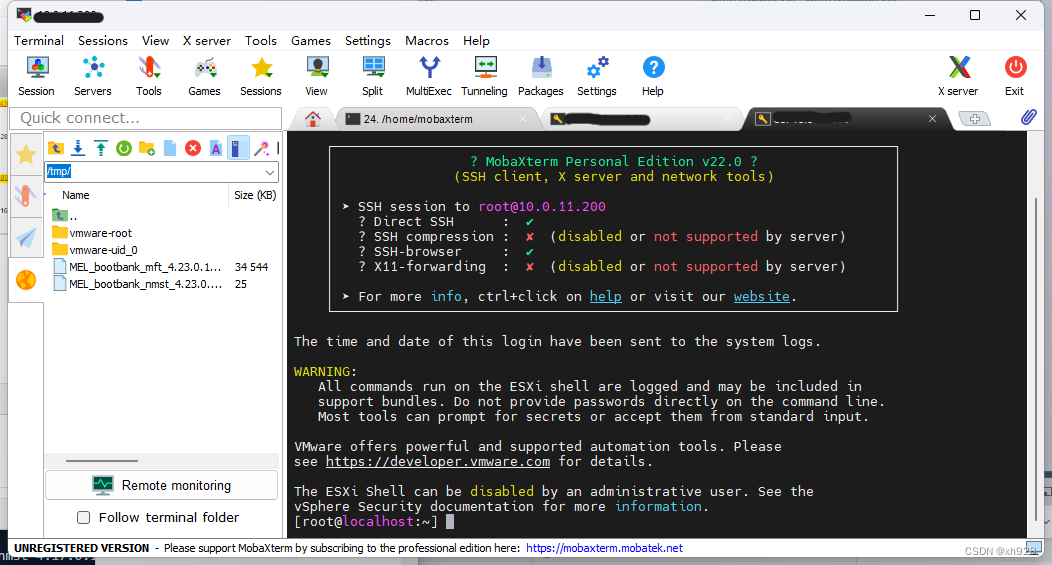Open the SFTP globe sidebar tab
Screen dimensions: 1052x565
[x=26, y=280]
